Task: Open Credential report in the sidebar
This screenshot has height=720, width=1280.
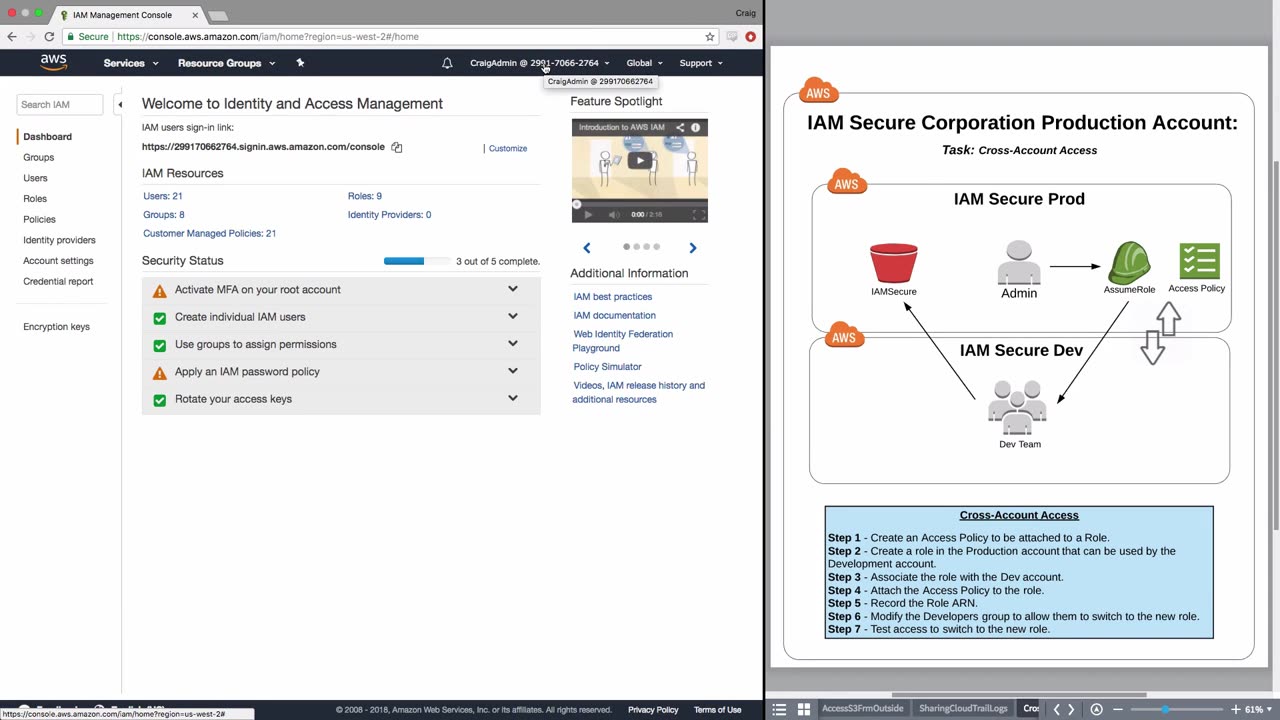Action: (58, 281)
